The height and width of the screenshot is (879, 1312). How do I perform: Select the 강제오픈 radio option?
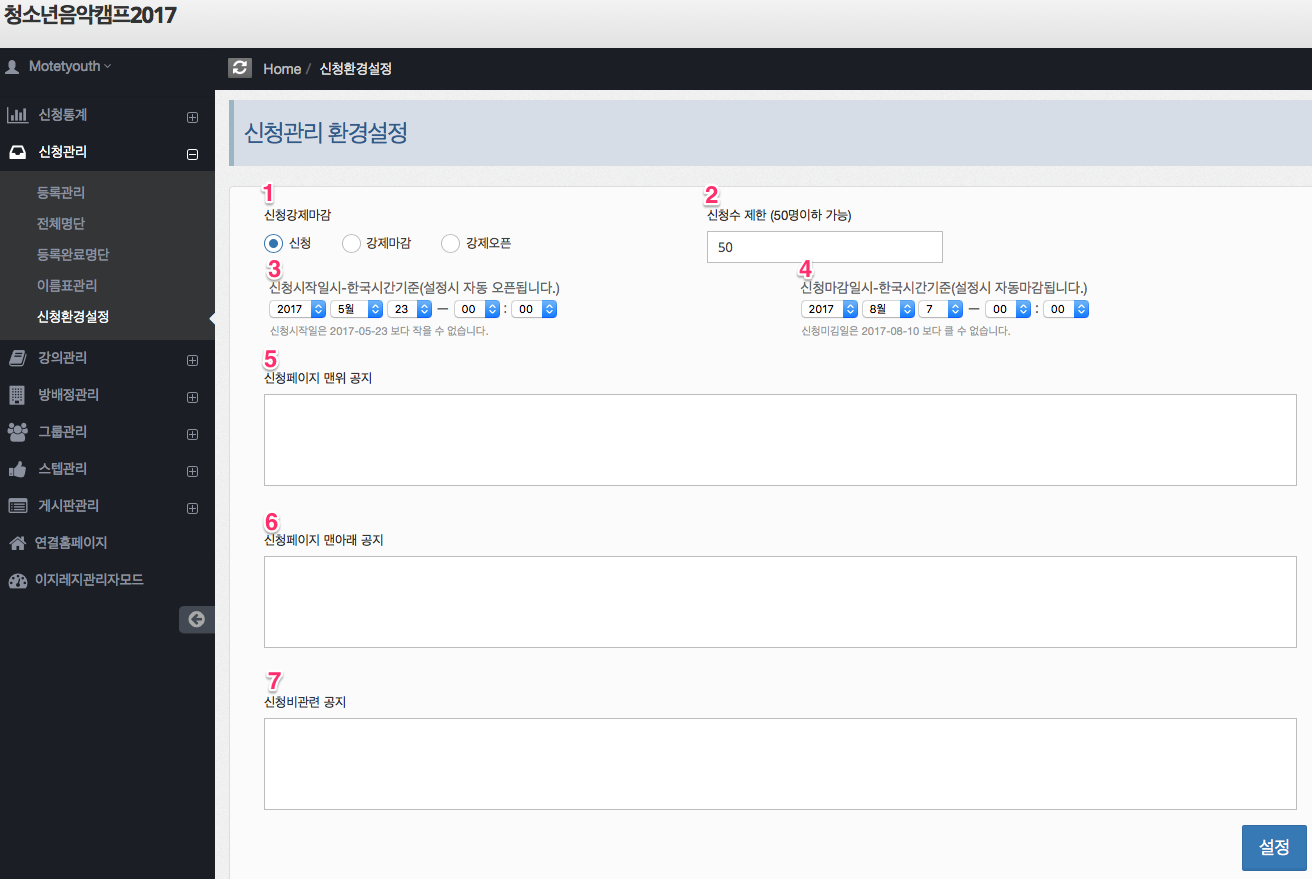click(x=450, y=243)
